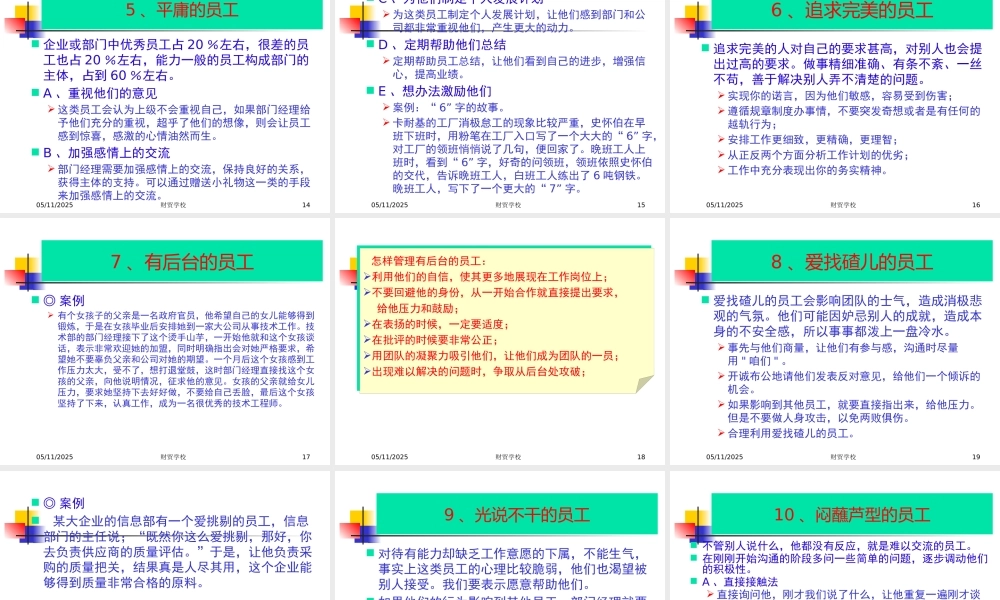Click page number 15

[x=641, y=205]
